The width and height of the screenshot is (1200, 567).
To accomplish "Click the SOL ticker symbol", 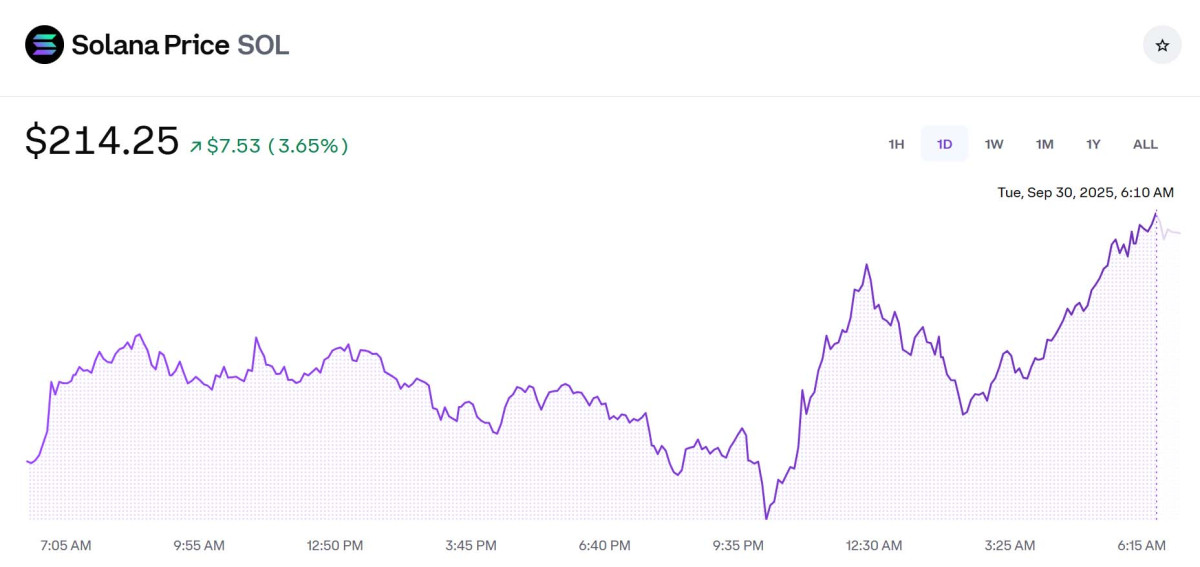I will tap(263, 45).
